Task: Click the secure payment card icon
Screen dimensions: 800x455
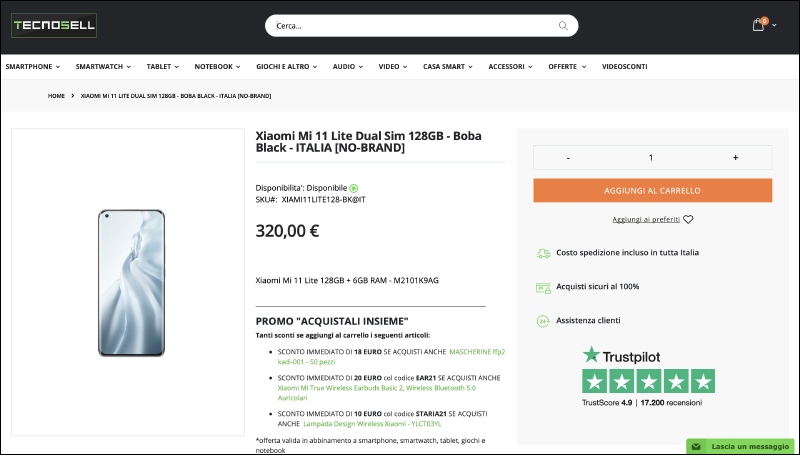Action: pos(543,287)
